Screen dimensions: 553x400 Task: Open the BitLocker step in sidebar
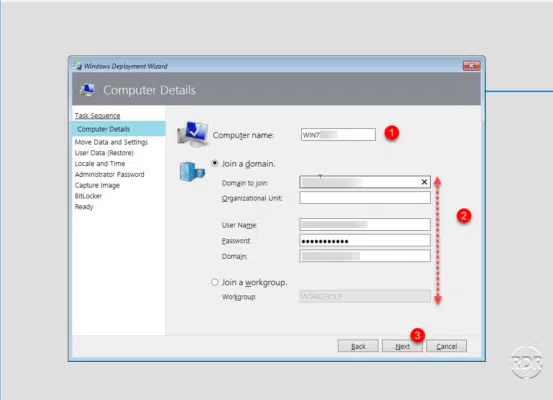coord(88,196)
